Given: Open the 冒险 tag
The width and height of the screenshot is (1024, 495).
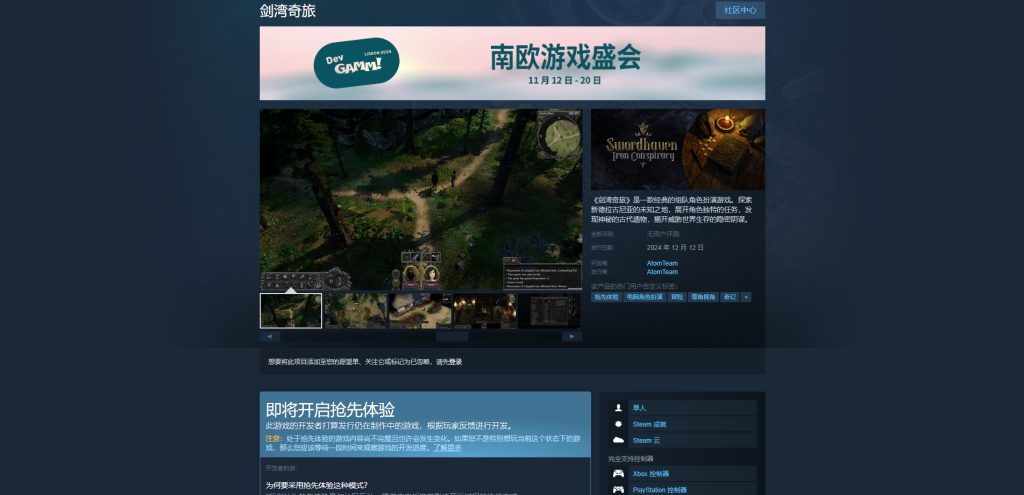Looking at the screenshot, I should pos(677,297).
